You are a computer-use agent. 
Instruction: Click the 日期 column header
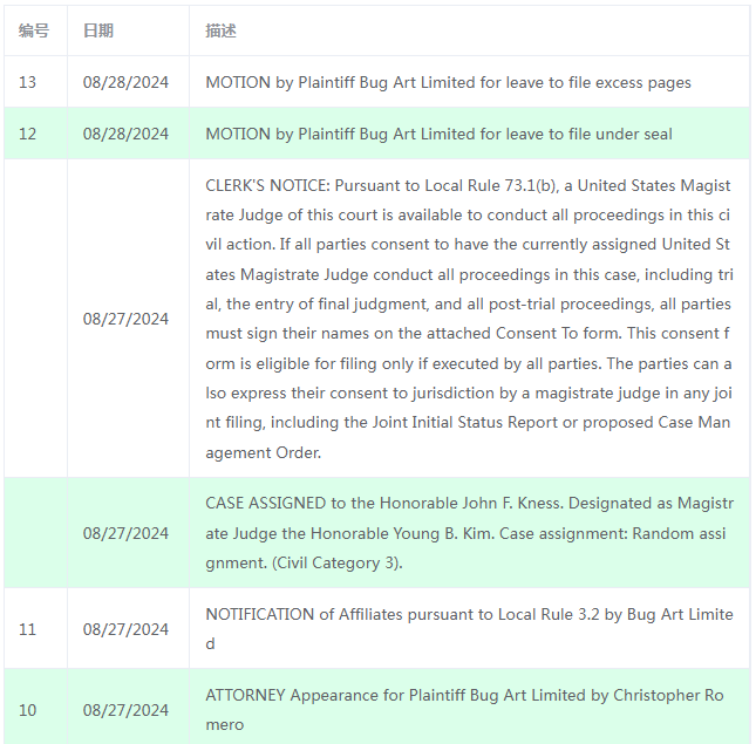pos(98,31)
